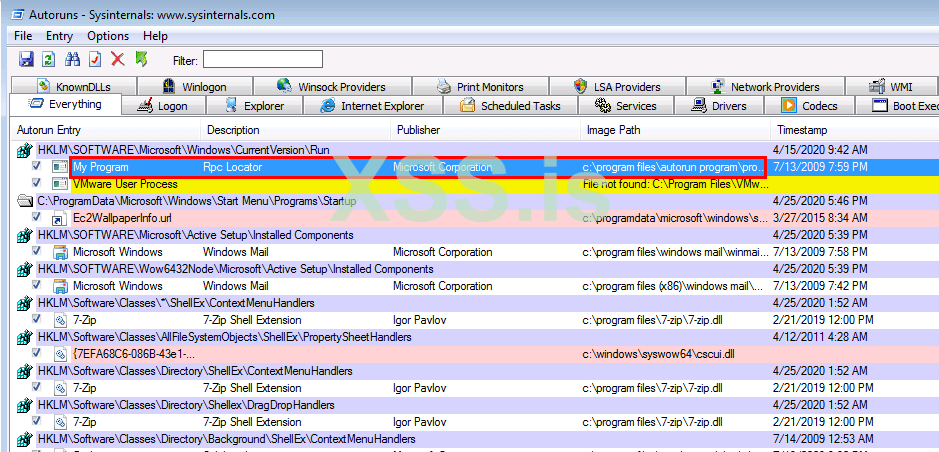Sort by Autorun Entry column header

[x=105, y=130]
